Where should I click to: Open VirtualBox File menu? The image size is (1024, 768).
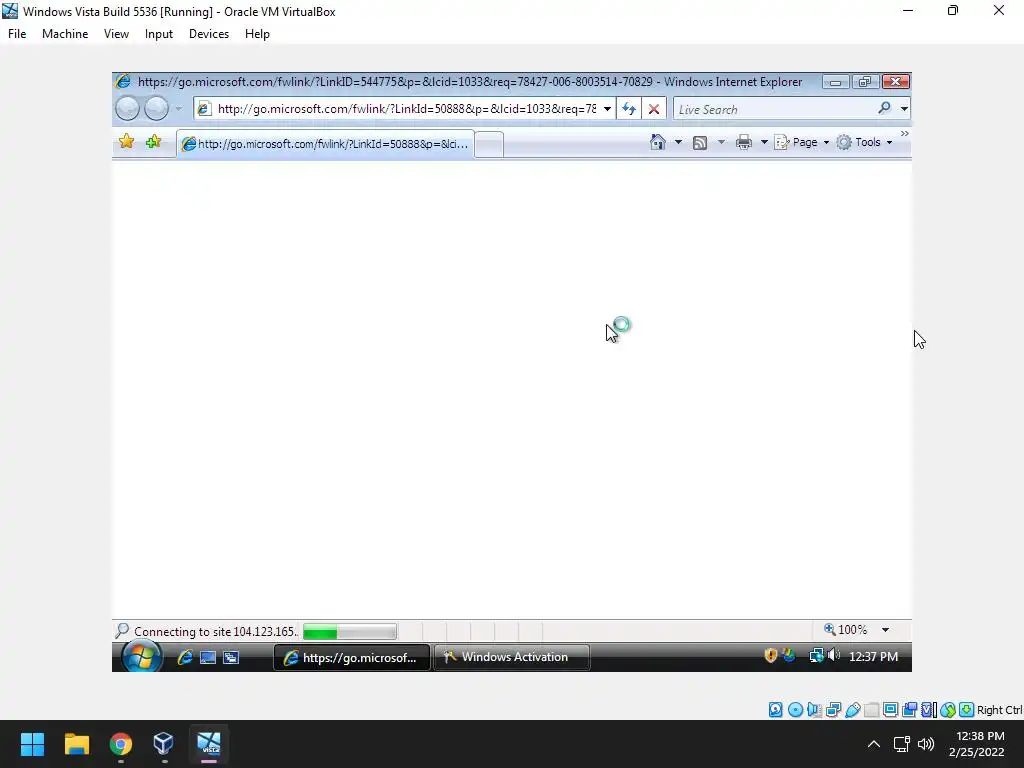(17, 34)
